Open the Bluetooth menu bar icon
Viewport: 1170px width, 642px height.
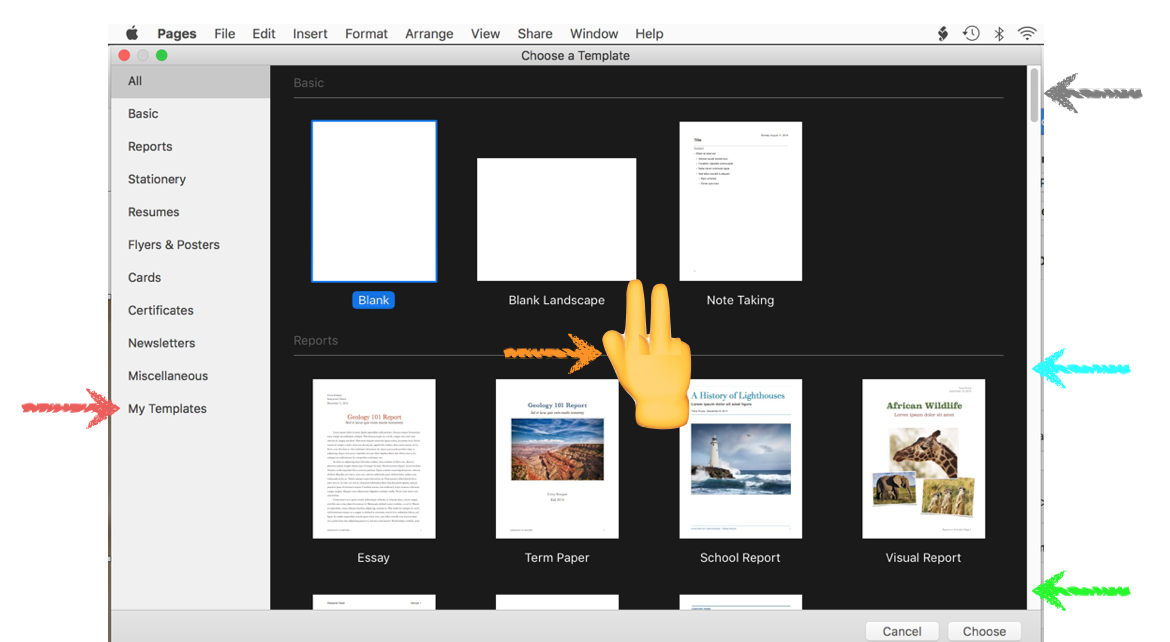point(999,33)
